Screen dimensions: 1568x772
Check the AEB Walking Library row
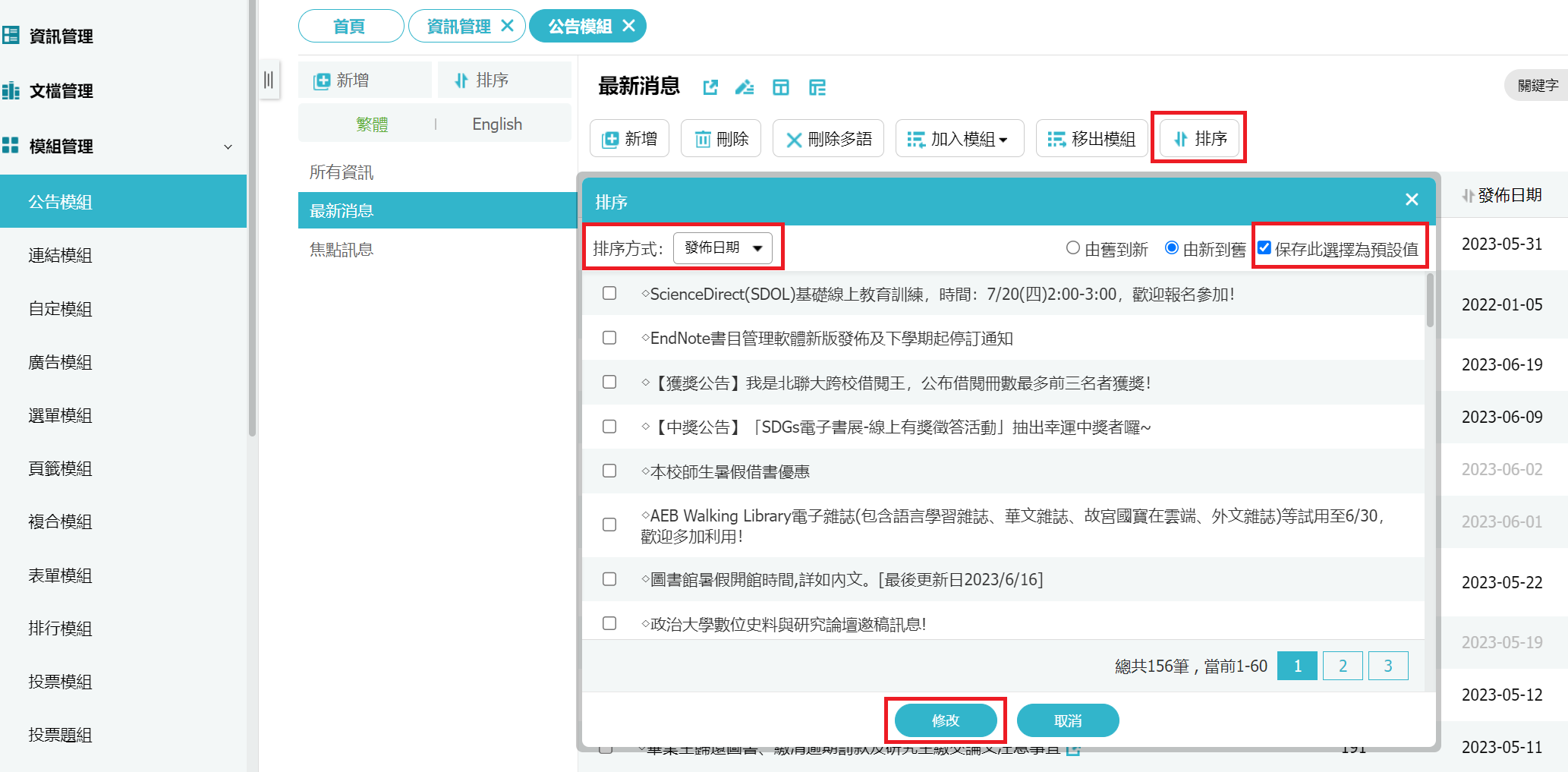pos(609,525)
